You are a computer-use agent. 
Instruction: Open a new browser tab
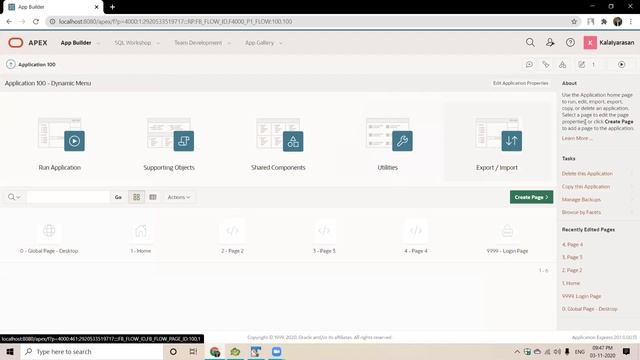point(112,7)
